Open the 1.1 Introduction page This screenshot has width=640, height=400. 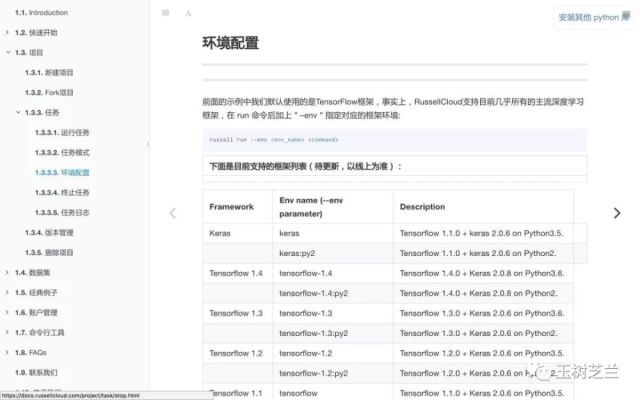(41, 12)
